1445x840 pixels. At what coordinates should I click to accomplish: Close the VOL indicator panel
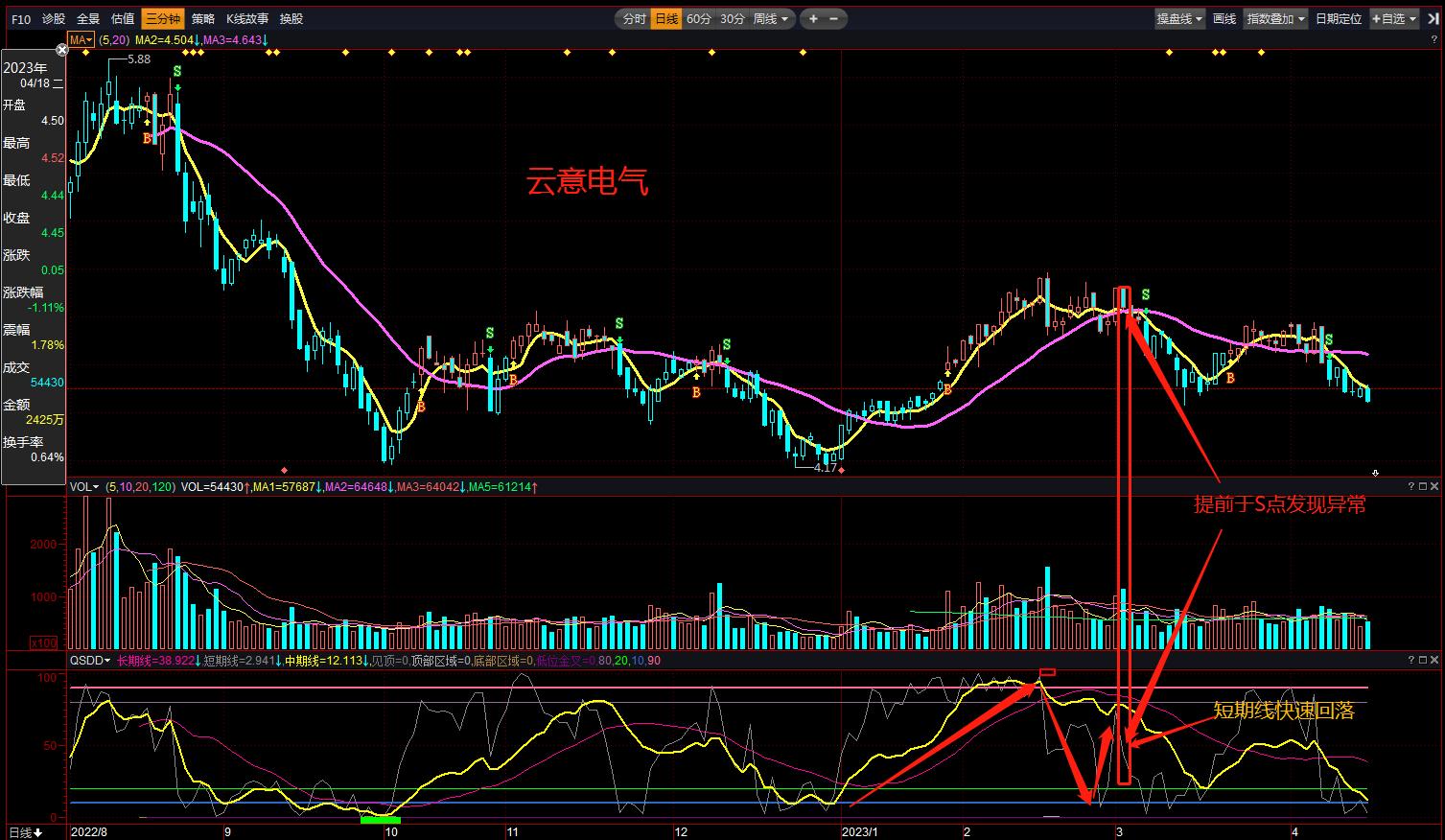coord(1434,487)
